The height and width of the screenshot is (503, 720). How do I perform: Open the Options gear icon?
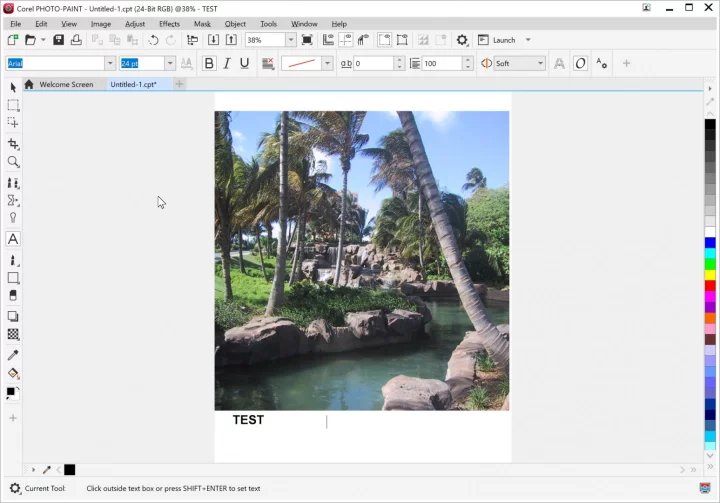462,40
